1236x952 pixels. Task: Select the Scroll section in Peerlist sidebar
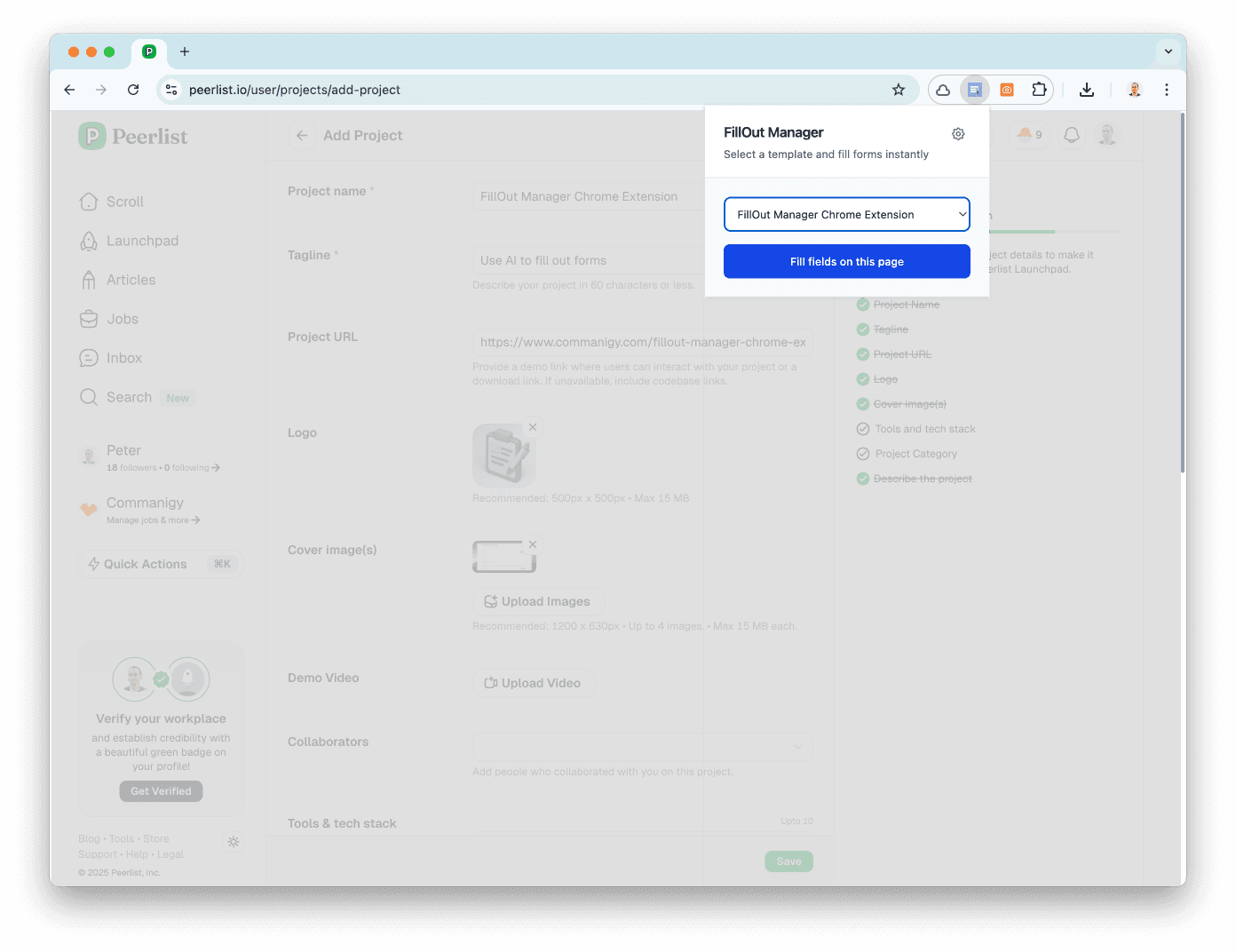click(x=124, y=202)
